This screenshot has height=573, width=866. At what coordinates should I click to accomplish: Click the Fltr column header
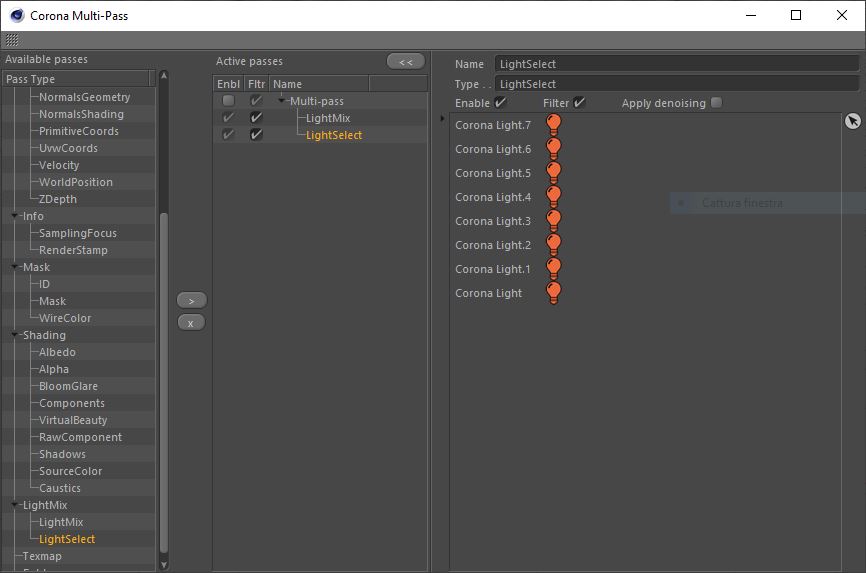256,84
